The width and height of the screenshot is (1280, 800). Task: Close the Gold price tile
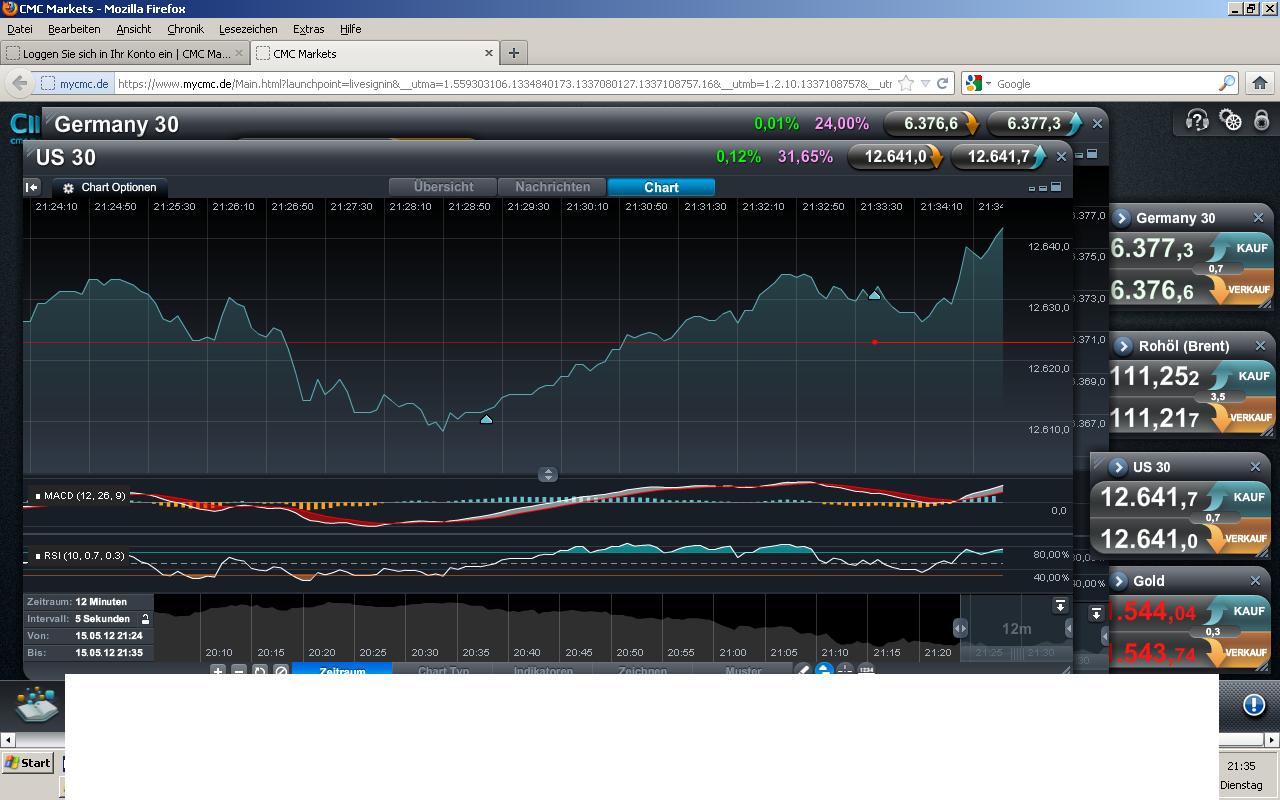(x=1256, y=581)
